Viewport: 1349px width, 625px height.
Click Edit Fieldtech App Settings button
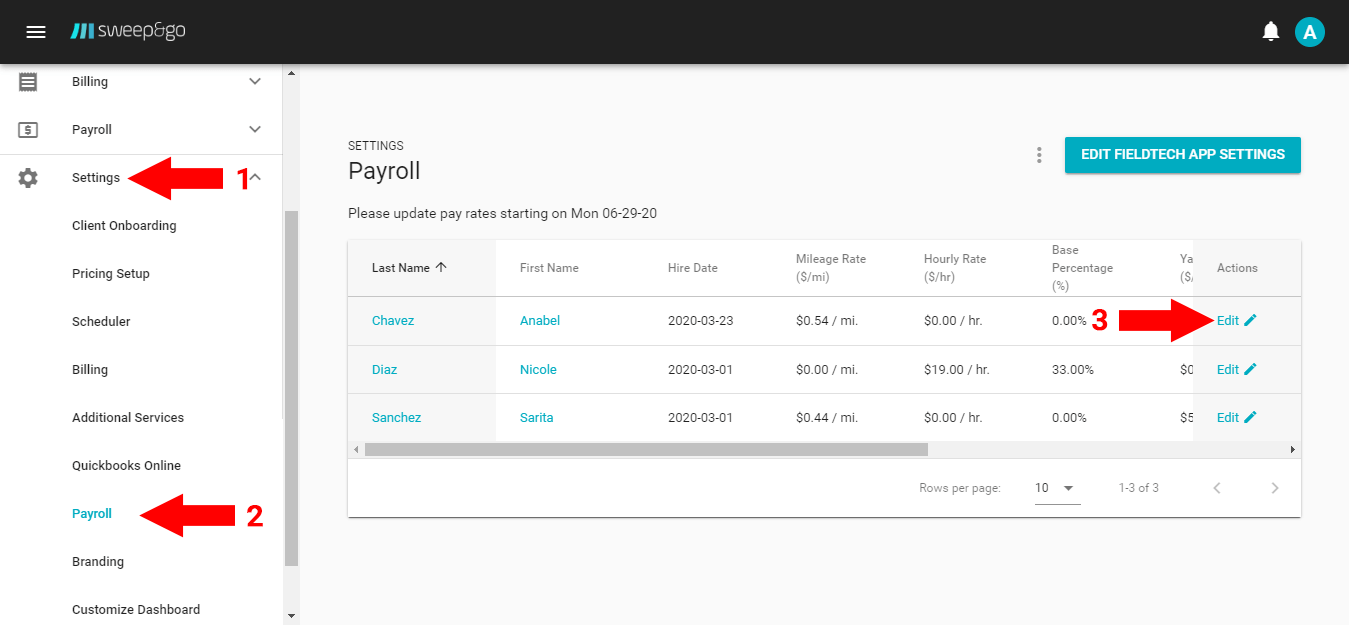[1182, 155]
